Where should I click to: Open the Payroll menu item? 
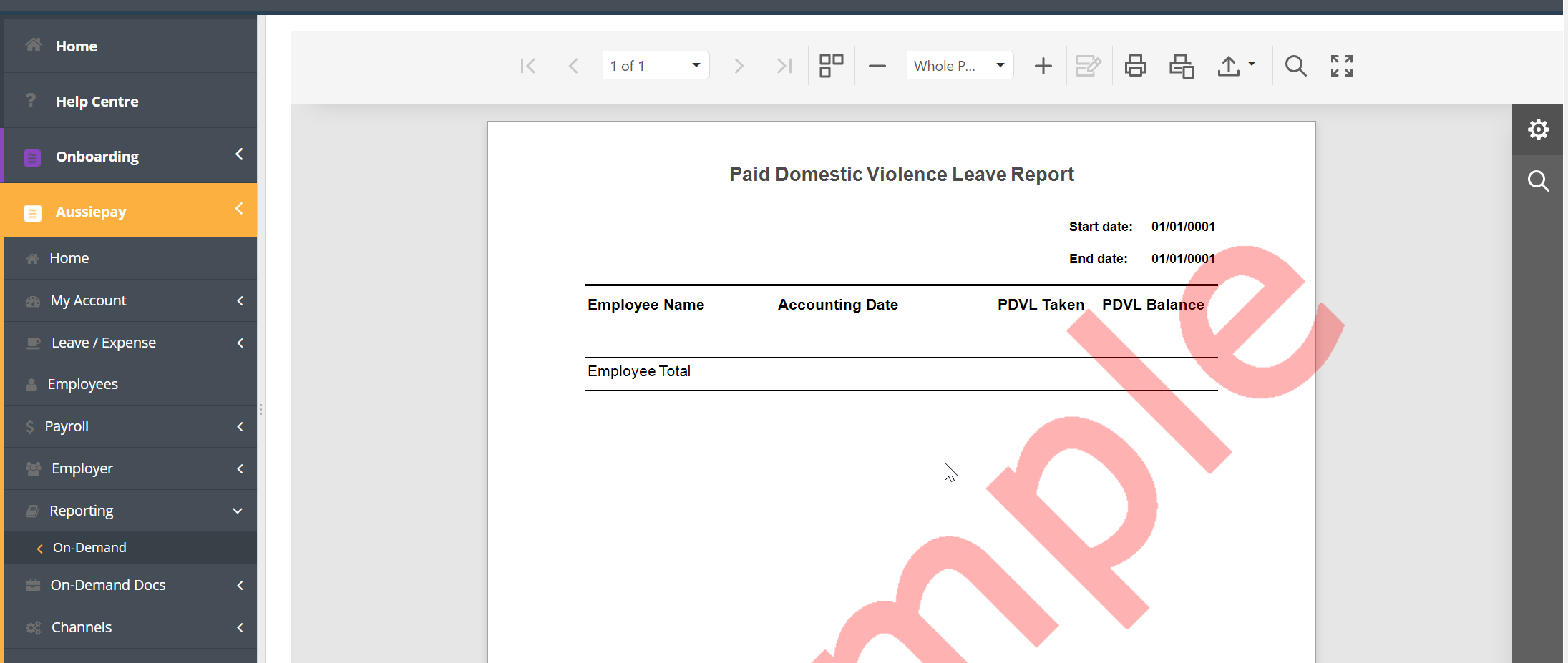coord(130,426)
